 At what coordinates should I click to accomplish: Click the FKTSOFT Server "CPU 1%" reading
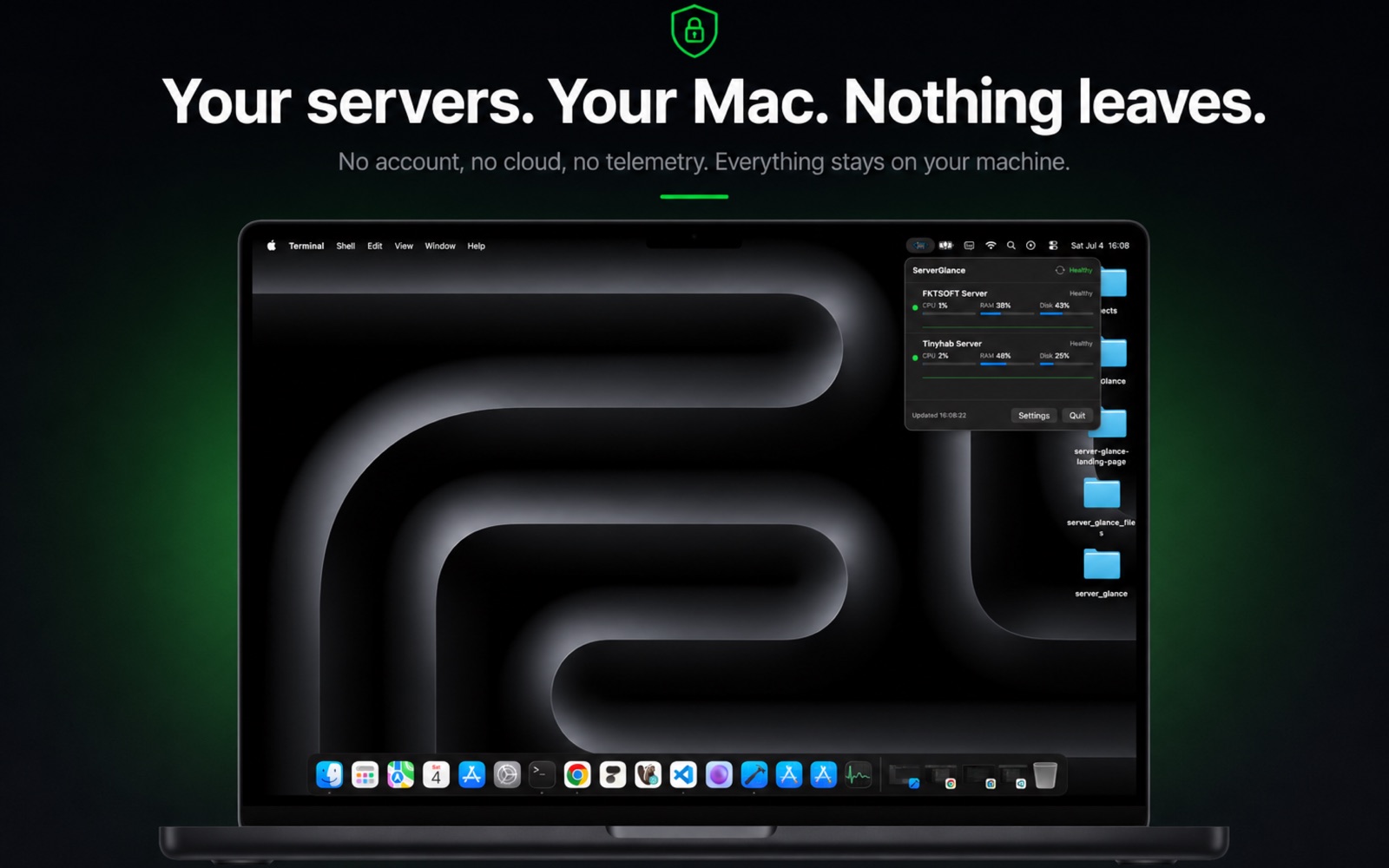(x=935, y=306)
